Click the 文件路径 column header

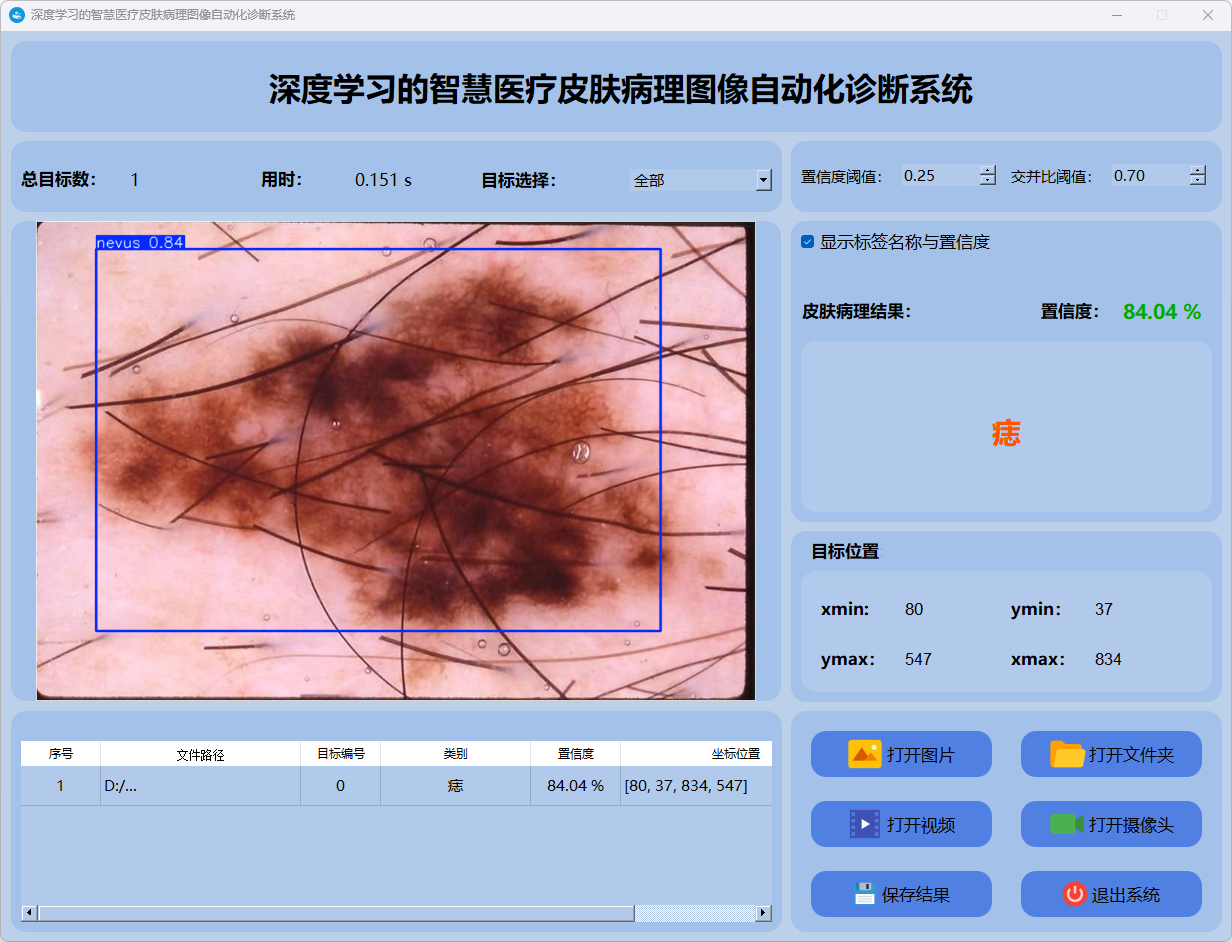(x=200, y=754)
